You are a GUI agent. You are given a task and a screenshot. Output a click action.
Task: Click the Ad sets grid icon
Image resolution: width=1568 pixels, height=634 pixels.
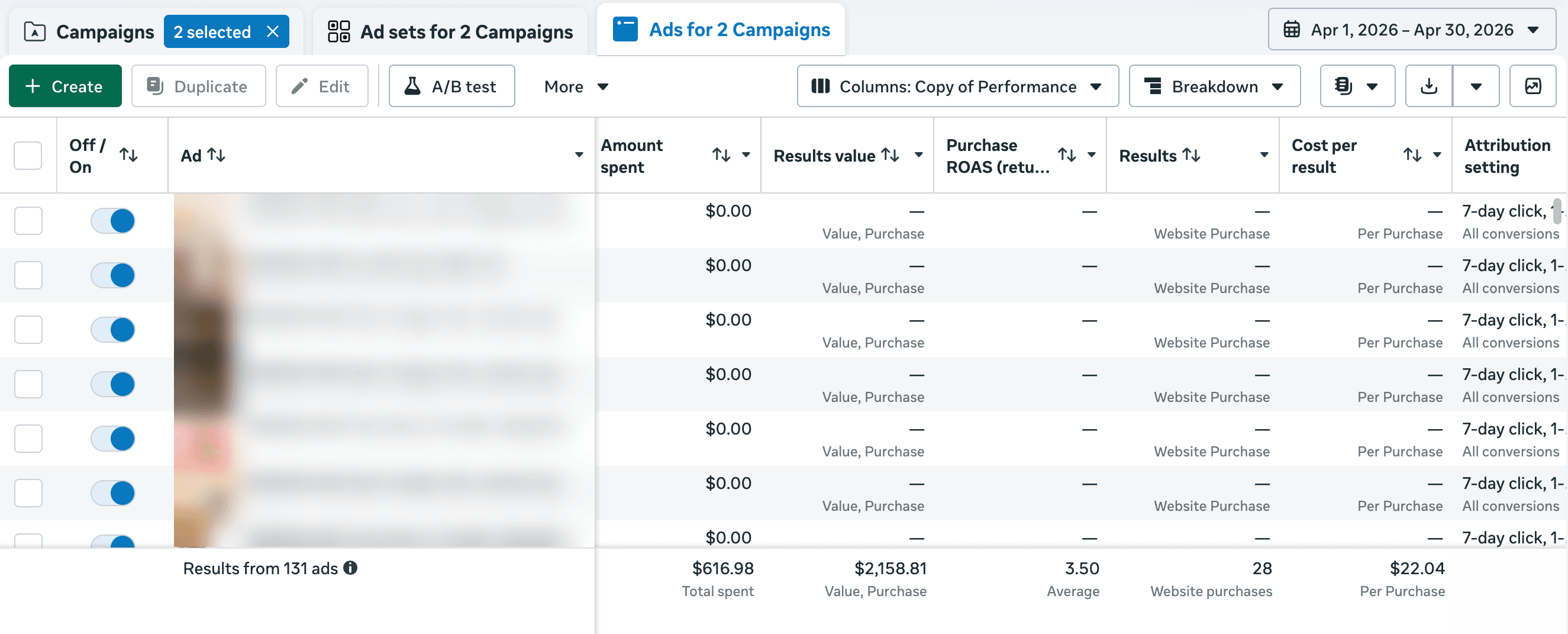click(x=338, y=31)
